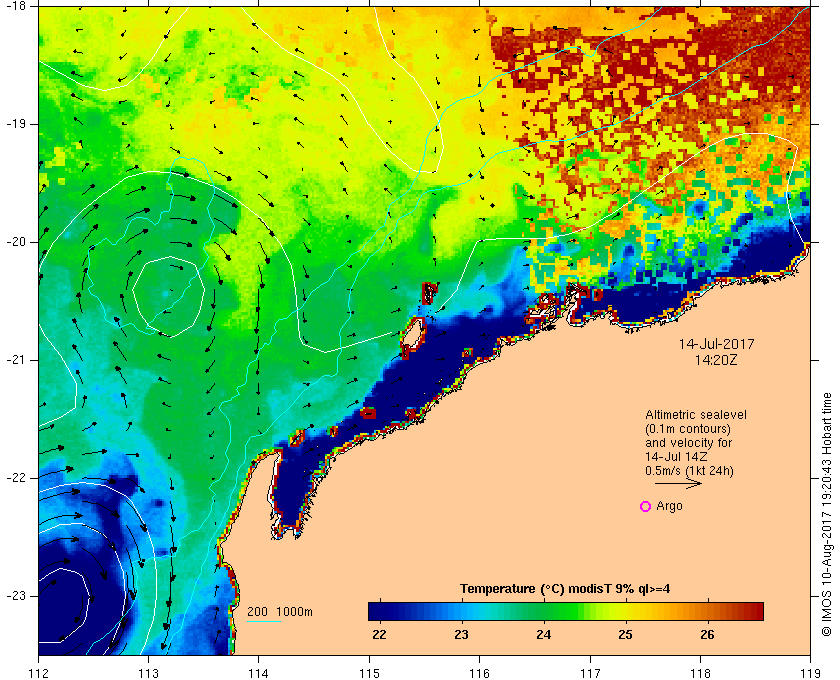Click the IMOS copyright timestamp text

[x=826, y=514]
